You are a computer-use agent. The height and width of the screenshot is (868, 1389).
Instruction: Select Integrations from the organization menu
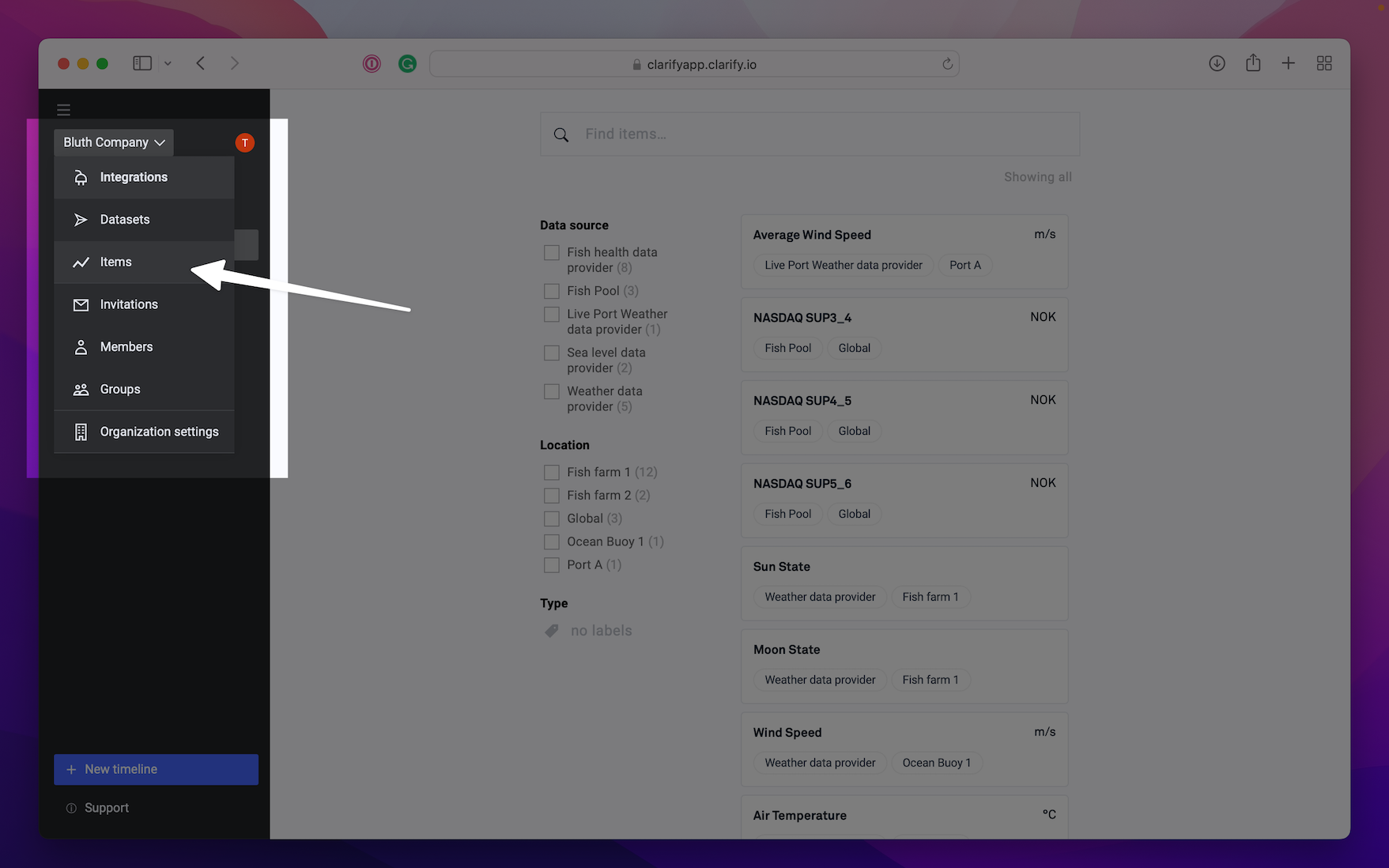coord(134,177)
